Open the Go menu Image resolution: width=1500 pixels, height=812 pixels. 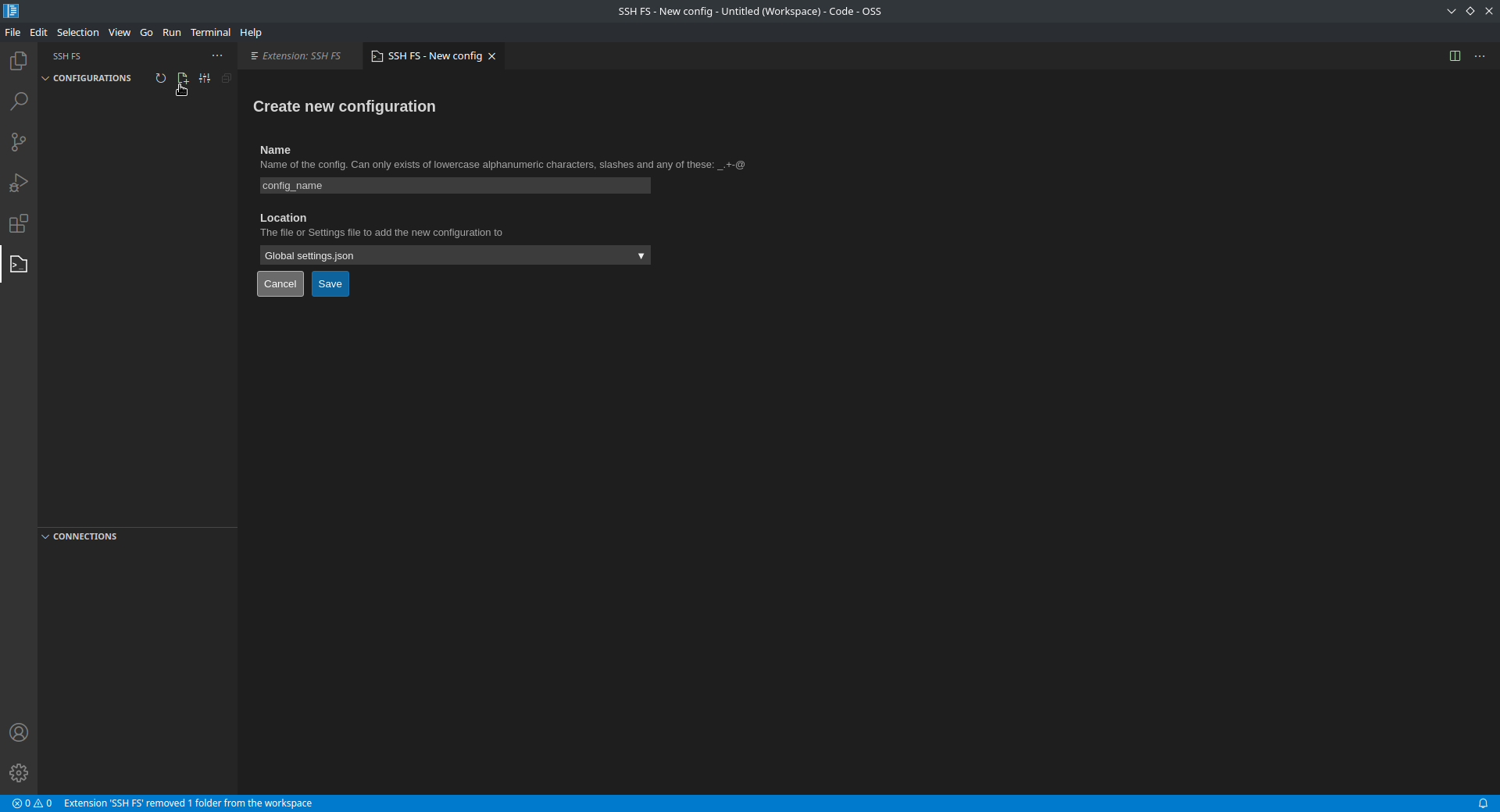point(146,32)
